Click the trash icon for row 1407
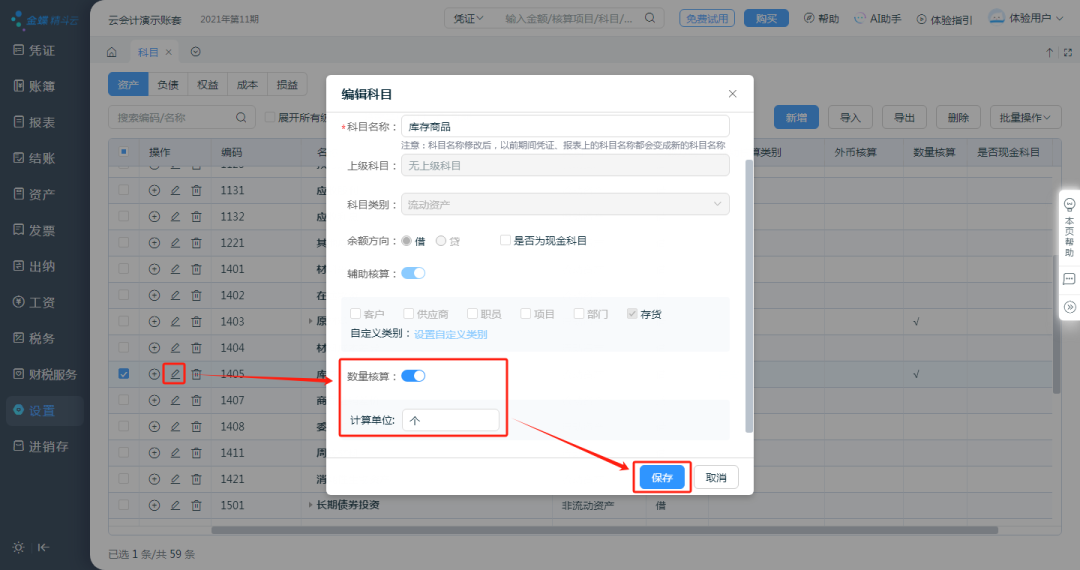Image resolution: width=1080 pixels, height=570 pixels. (x=196, y=400)
